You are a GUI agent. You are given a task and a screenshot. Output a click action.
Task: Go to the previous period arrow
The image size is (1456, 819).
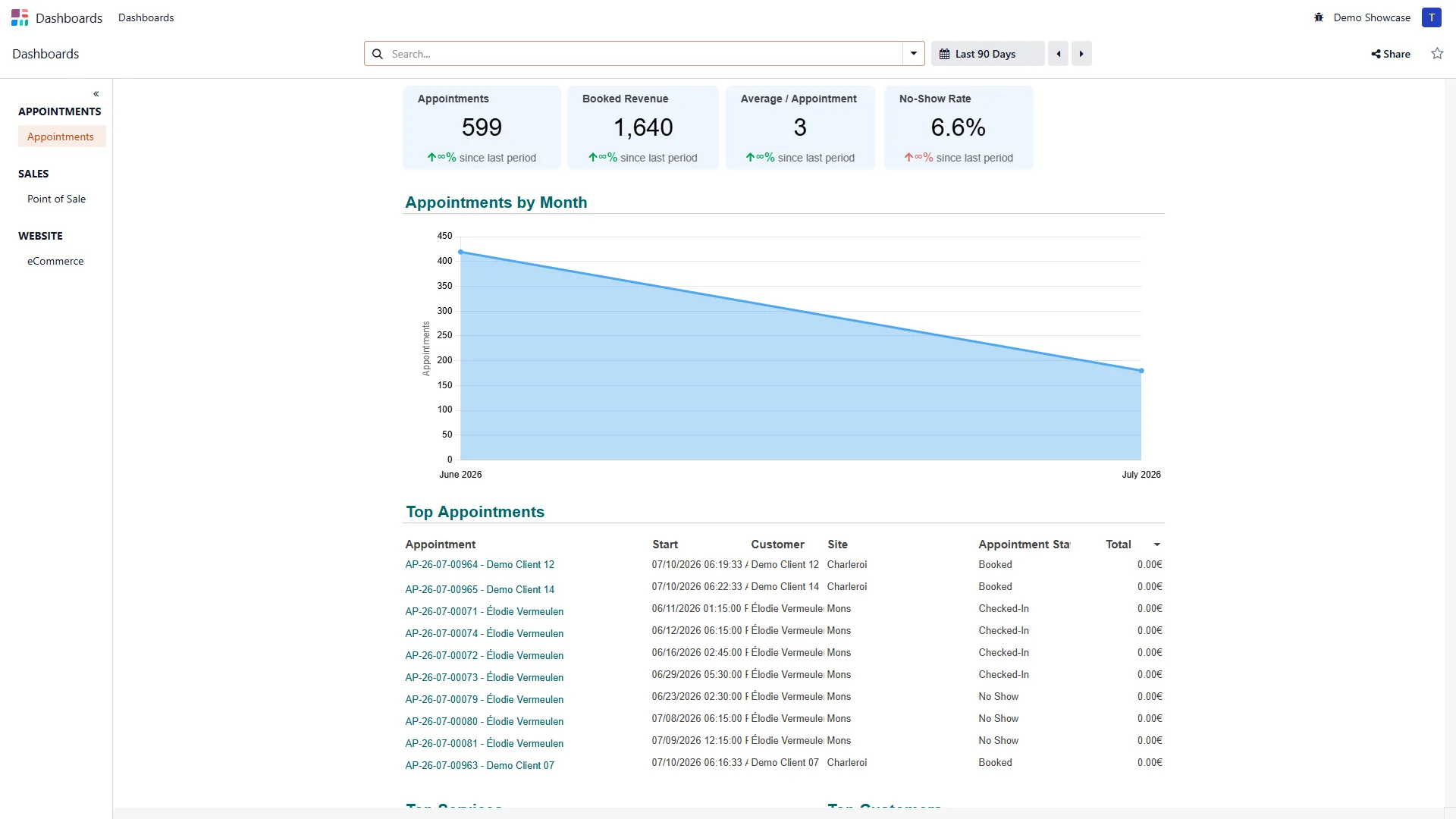(x=1058, y=54)
